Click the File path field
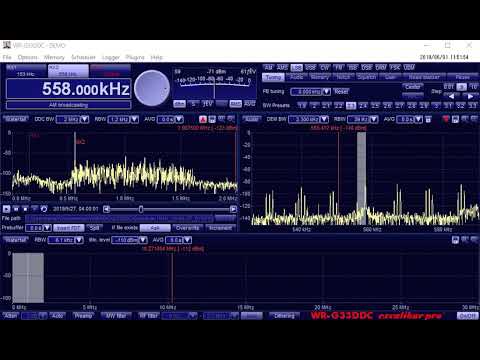The image size is (480, 360). click(119, 218)
